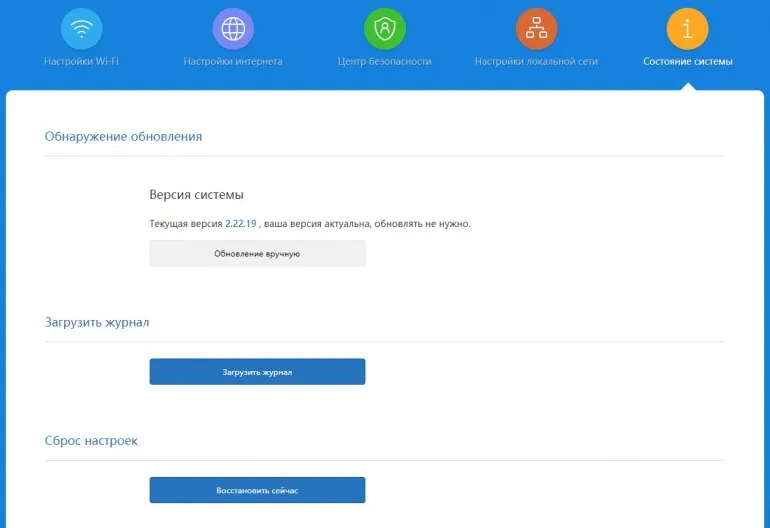This screenshot has width=770, height=528.
Task: Select the Настройки локальной сети tab label
Action: (x=536, y=62)
